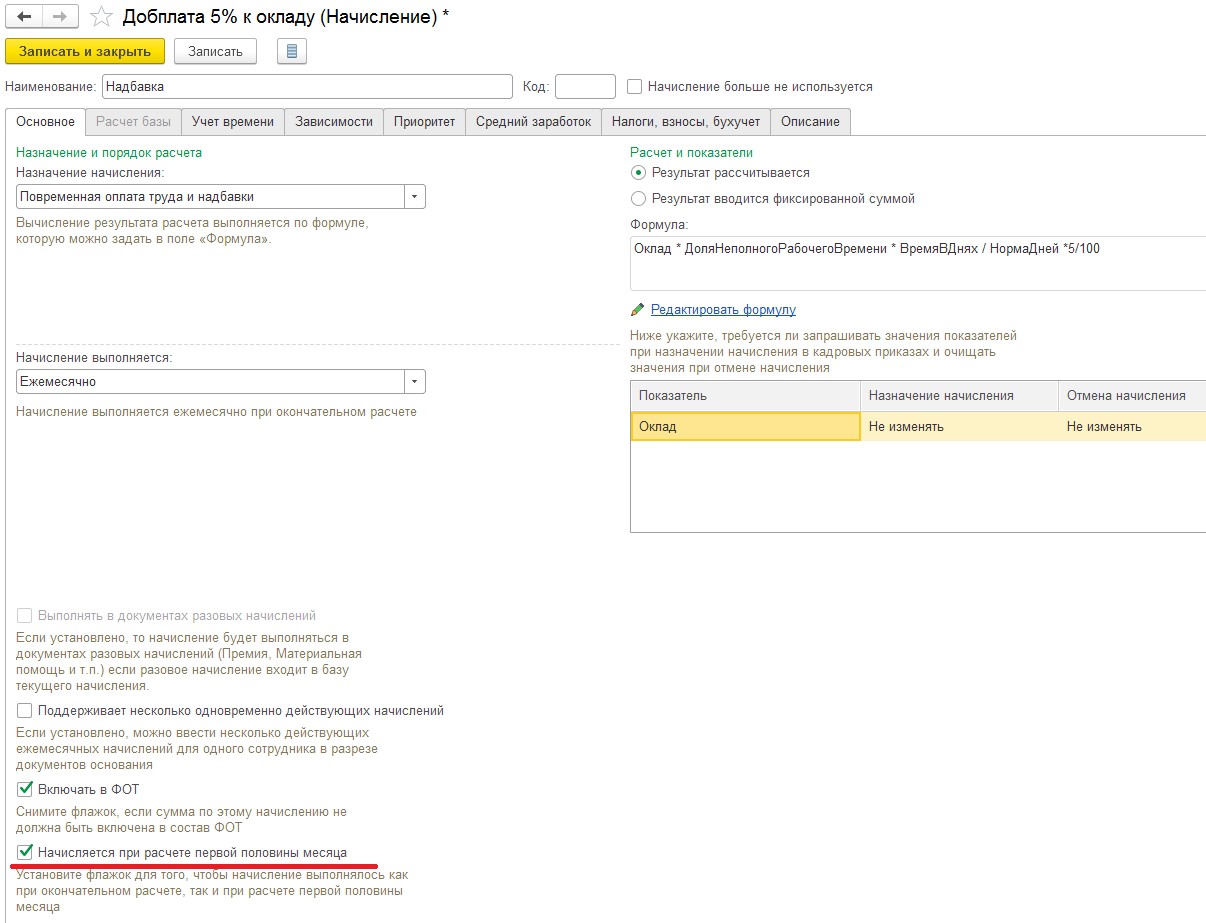Uncheck 'Включать в ФОТ' checkbox
The height and width of the screenshot is (923, 1206).
click(25, 790)
